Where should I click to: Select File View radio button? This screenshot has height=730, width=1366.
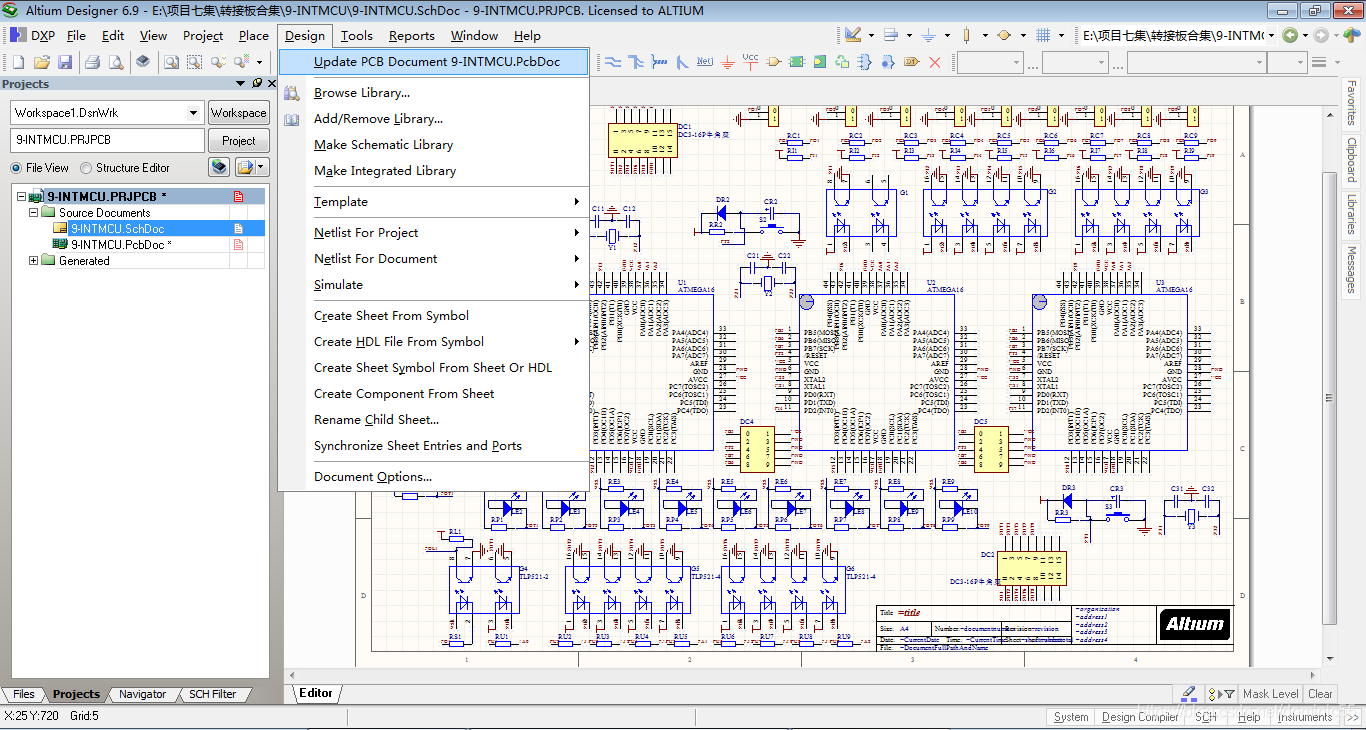(x=16, y=168)
